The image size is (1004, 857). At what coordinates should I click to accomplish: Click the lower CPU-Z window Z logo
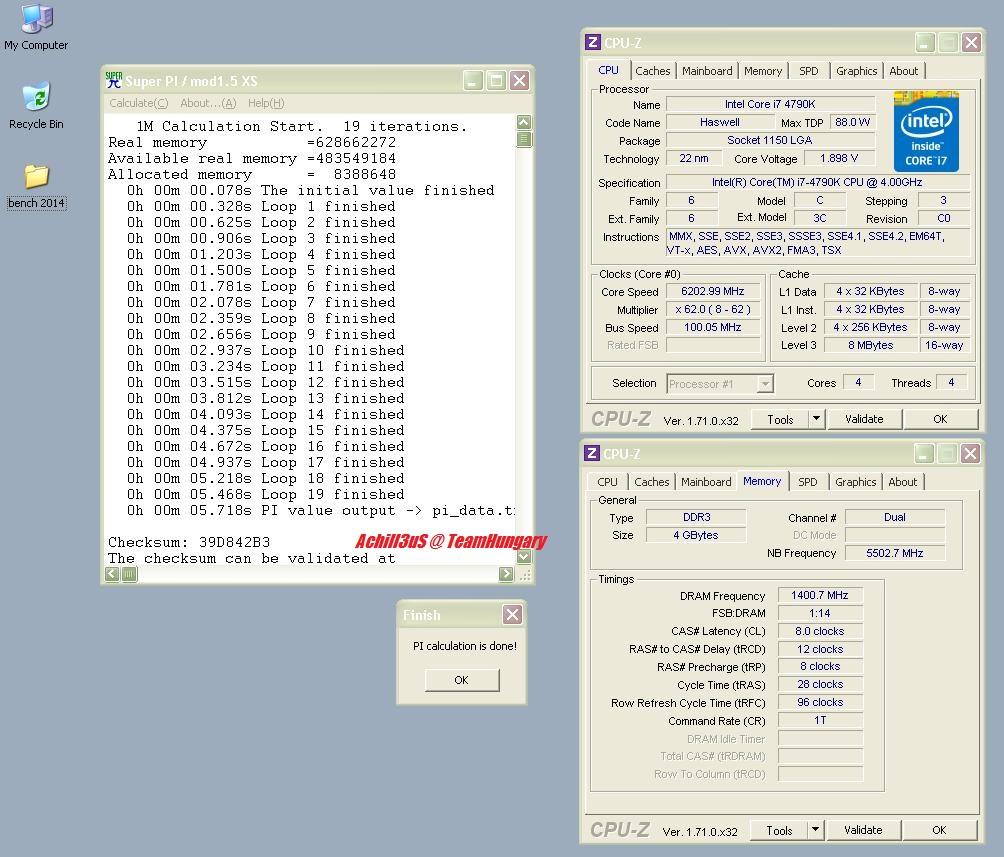[x=592, y=453]
